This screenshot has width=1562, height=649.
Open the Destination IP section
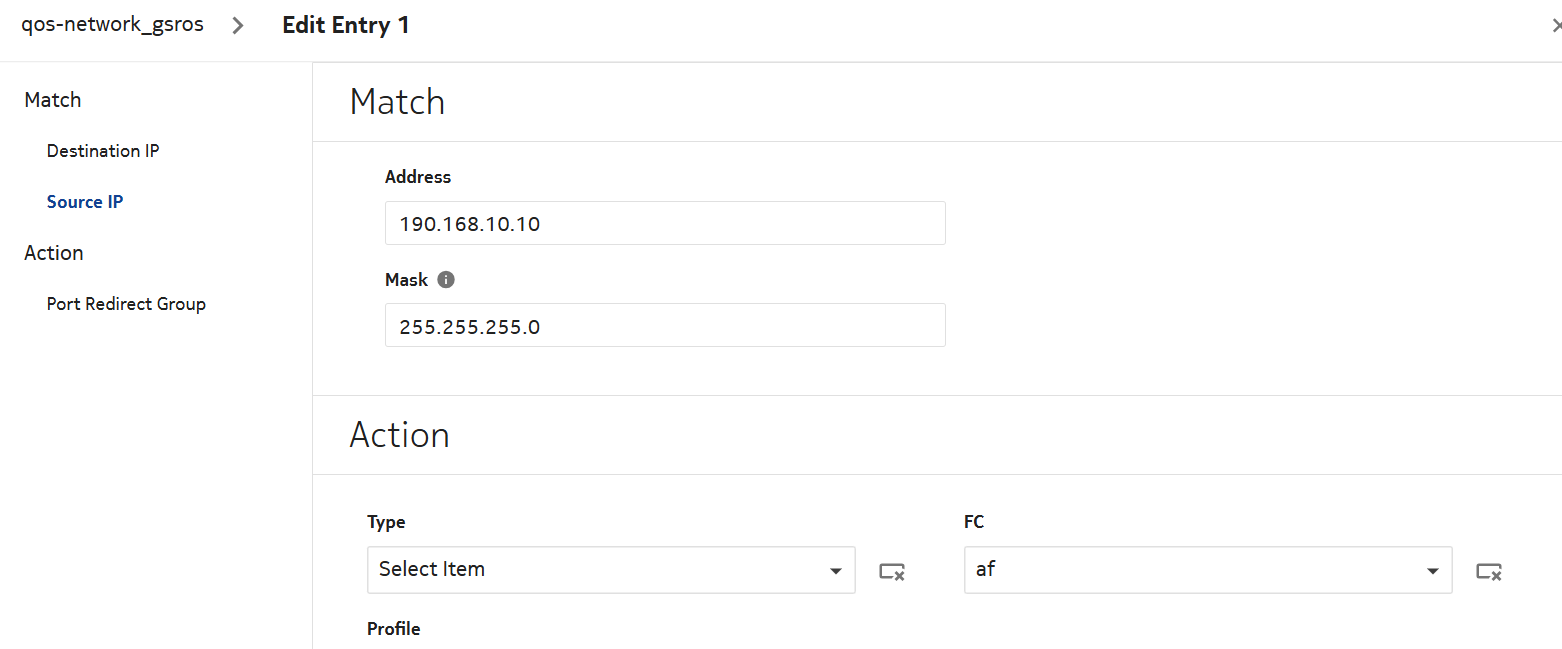(x=103, y=151)
